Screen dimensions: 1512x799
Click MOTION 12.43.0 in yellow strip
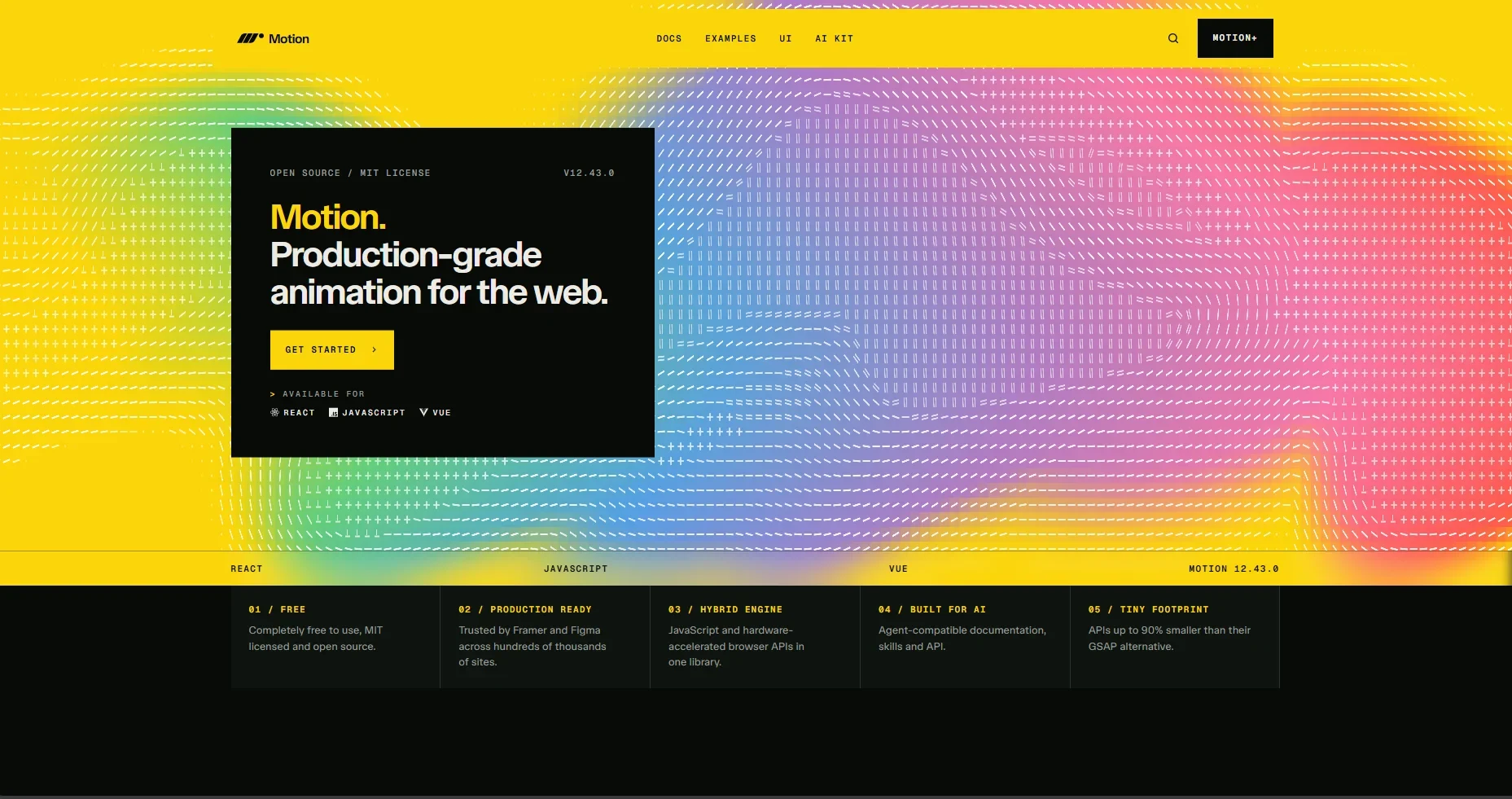[1234, 569]
